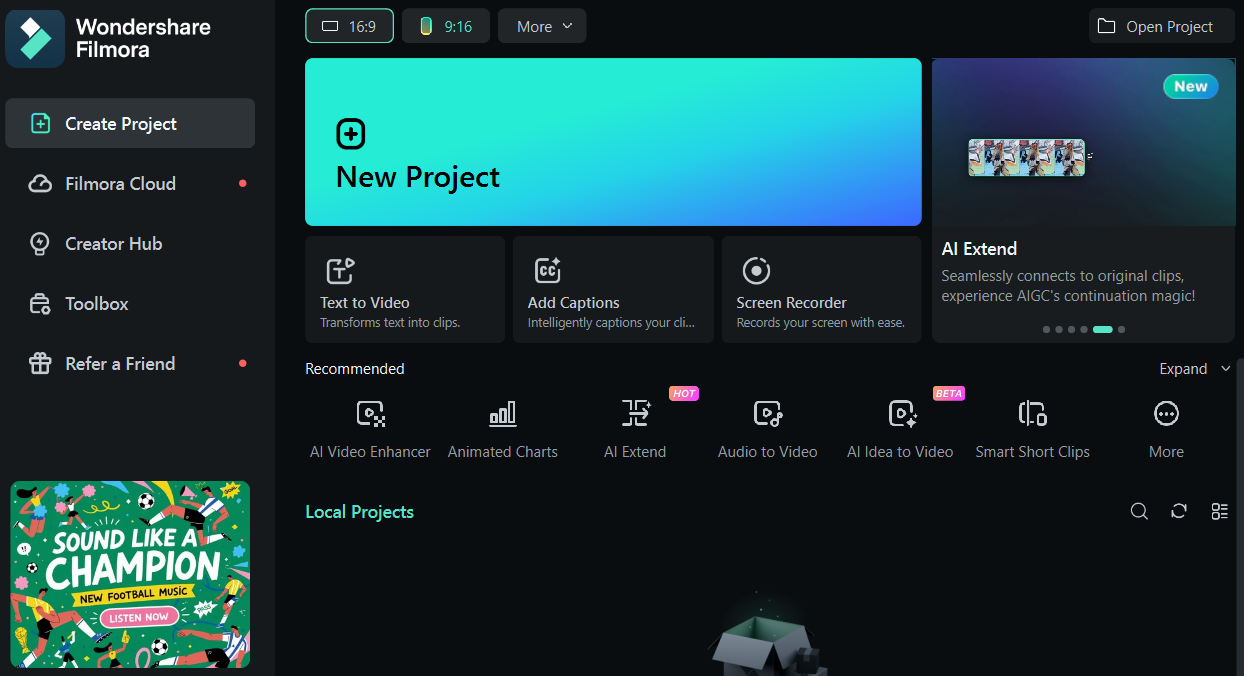Select the last AI Extend carousel dot
Screen dimensions: 1244x676
pyautogui.click(x=1122, y=329)
